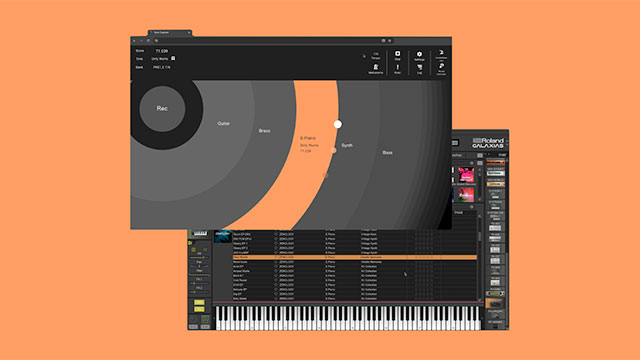This screenshot has width=640, height=360.
Task: Select the Brass ring category
Action: 264,131
